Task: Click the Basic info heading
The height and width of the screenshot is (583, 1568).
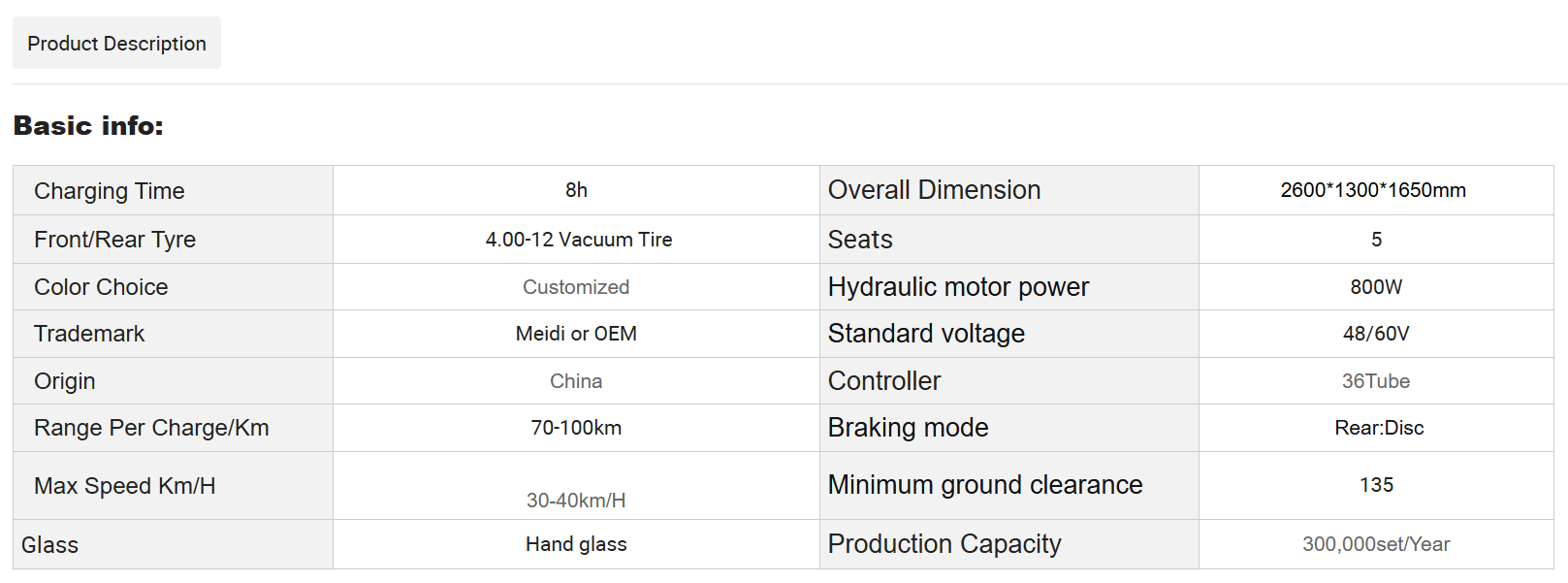Action: pyautogui.click(x=88, y=126)
